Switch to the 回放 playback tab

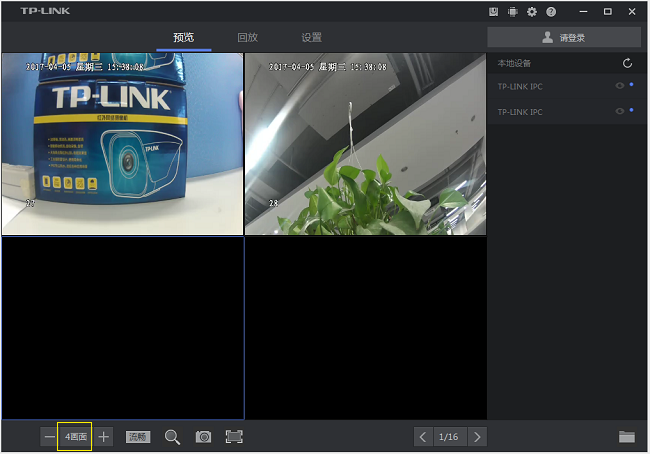[x=247, y=37]
